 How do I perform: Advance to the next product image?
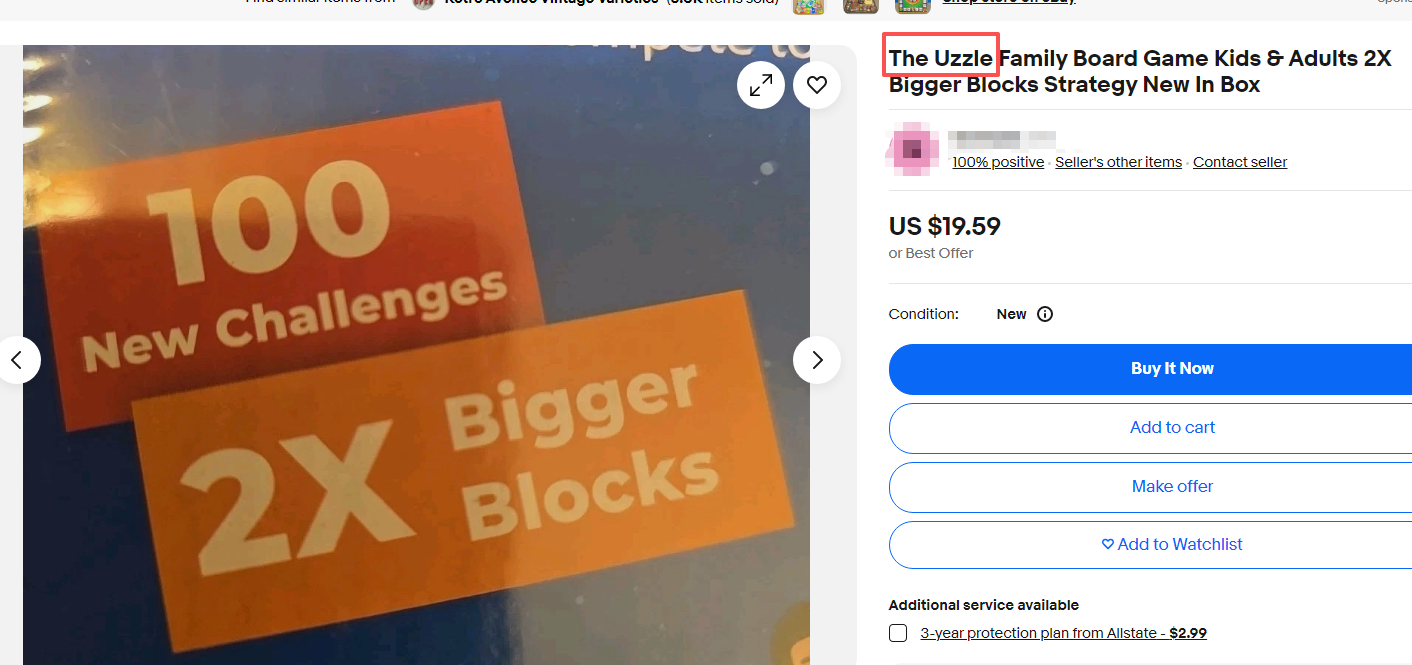tap(817, 360)
